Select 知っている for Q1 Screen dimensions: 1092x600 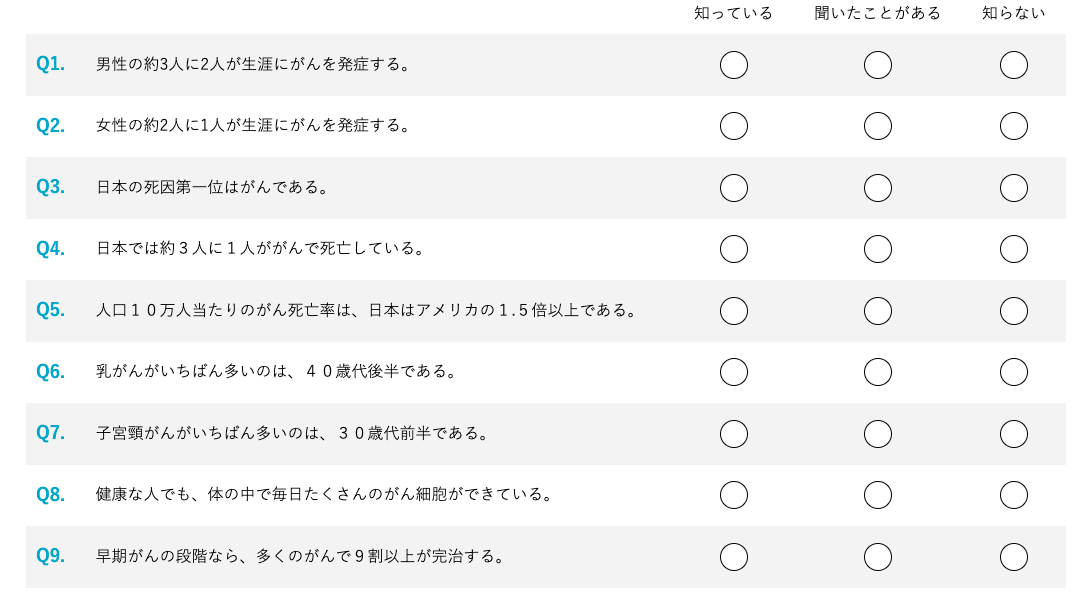[x=734, y=65]
